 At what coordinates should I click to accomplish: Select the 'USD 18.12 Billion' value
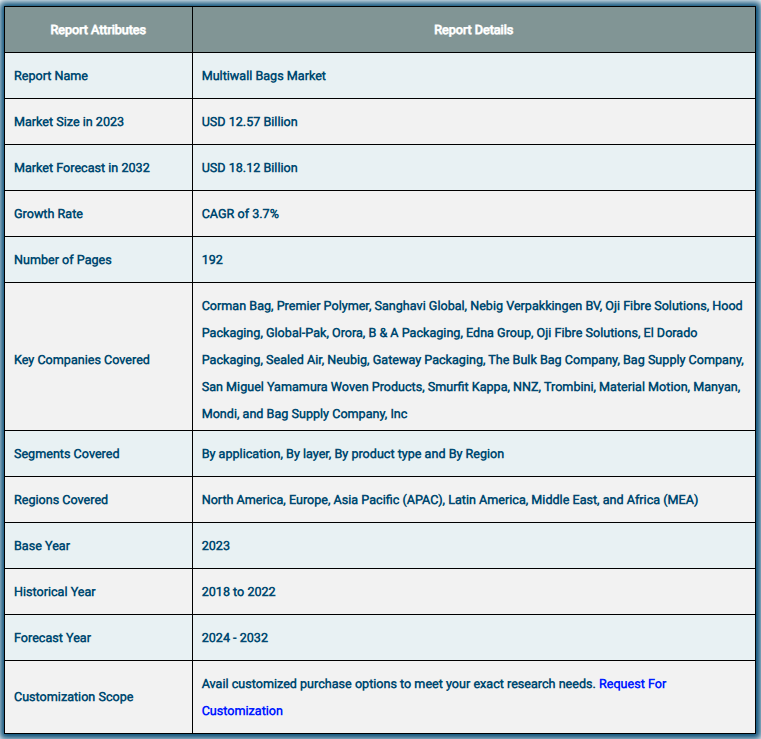coord(249,168)
